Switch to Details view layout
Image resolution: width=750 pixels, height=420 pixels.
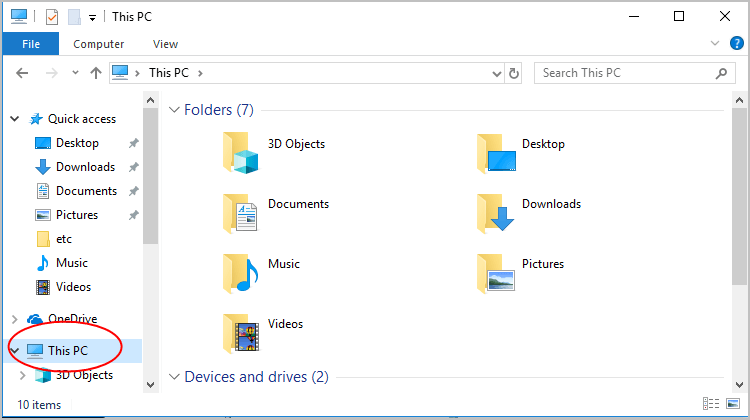coord(711,404)
